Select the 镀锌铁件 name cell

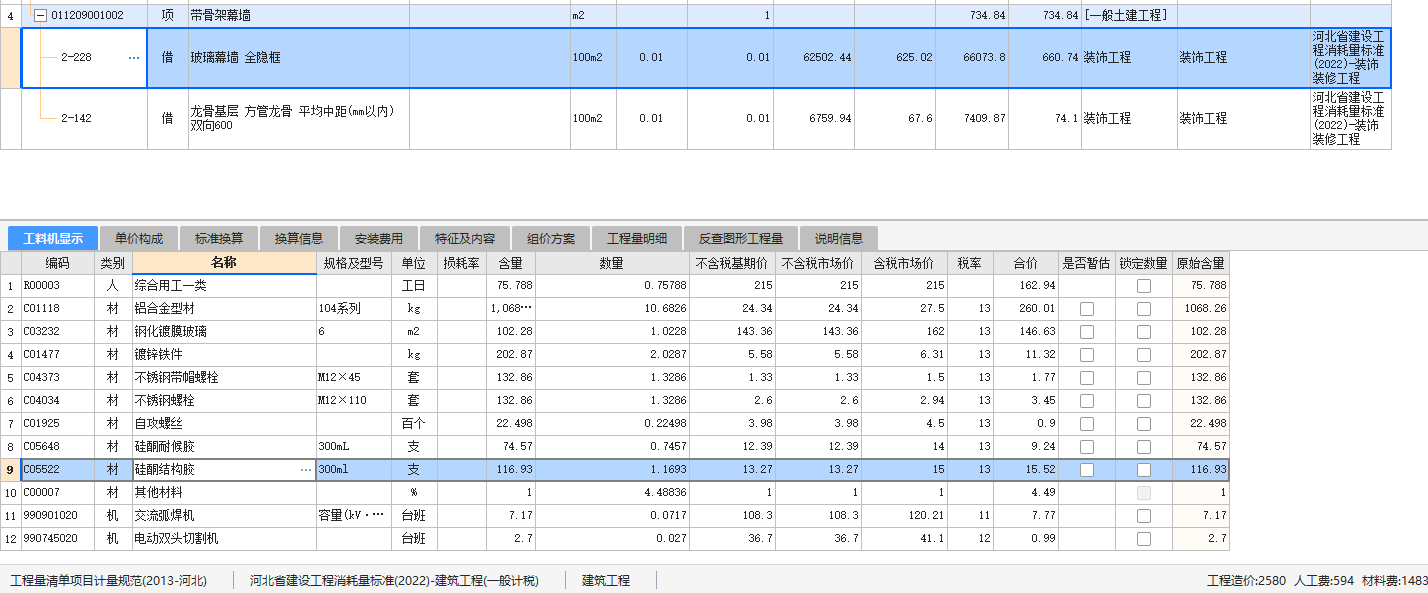pyautogui.click(x=224, y=355)
